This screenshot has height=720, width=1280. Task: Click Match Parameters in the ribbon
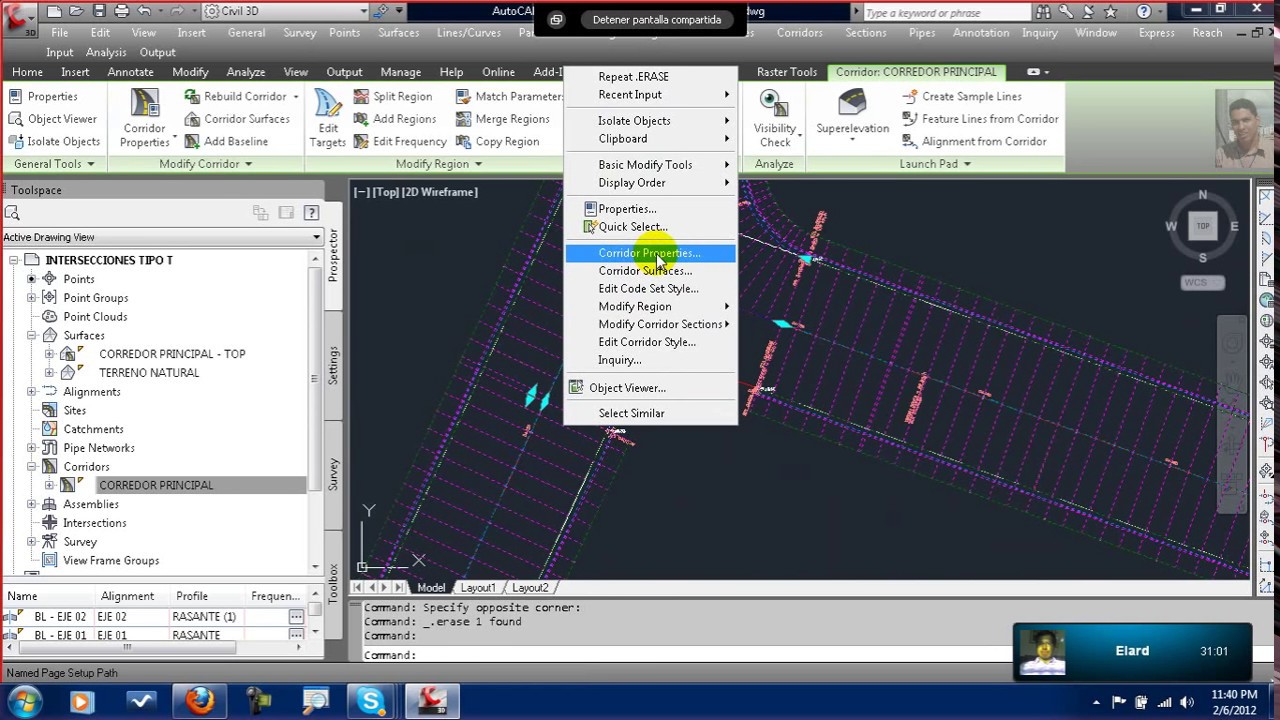point(509,96)
